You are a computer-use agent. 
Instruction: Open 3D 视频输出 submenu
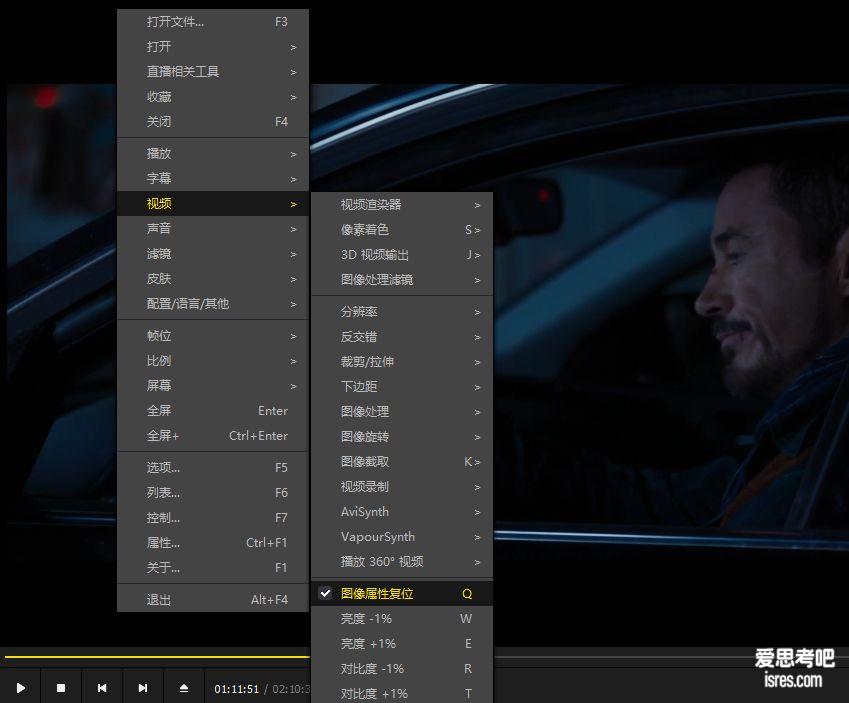(x=402, y=255)
